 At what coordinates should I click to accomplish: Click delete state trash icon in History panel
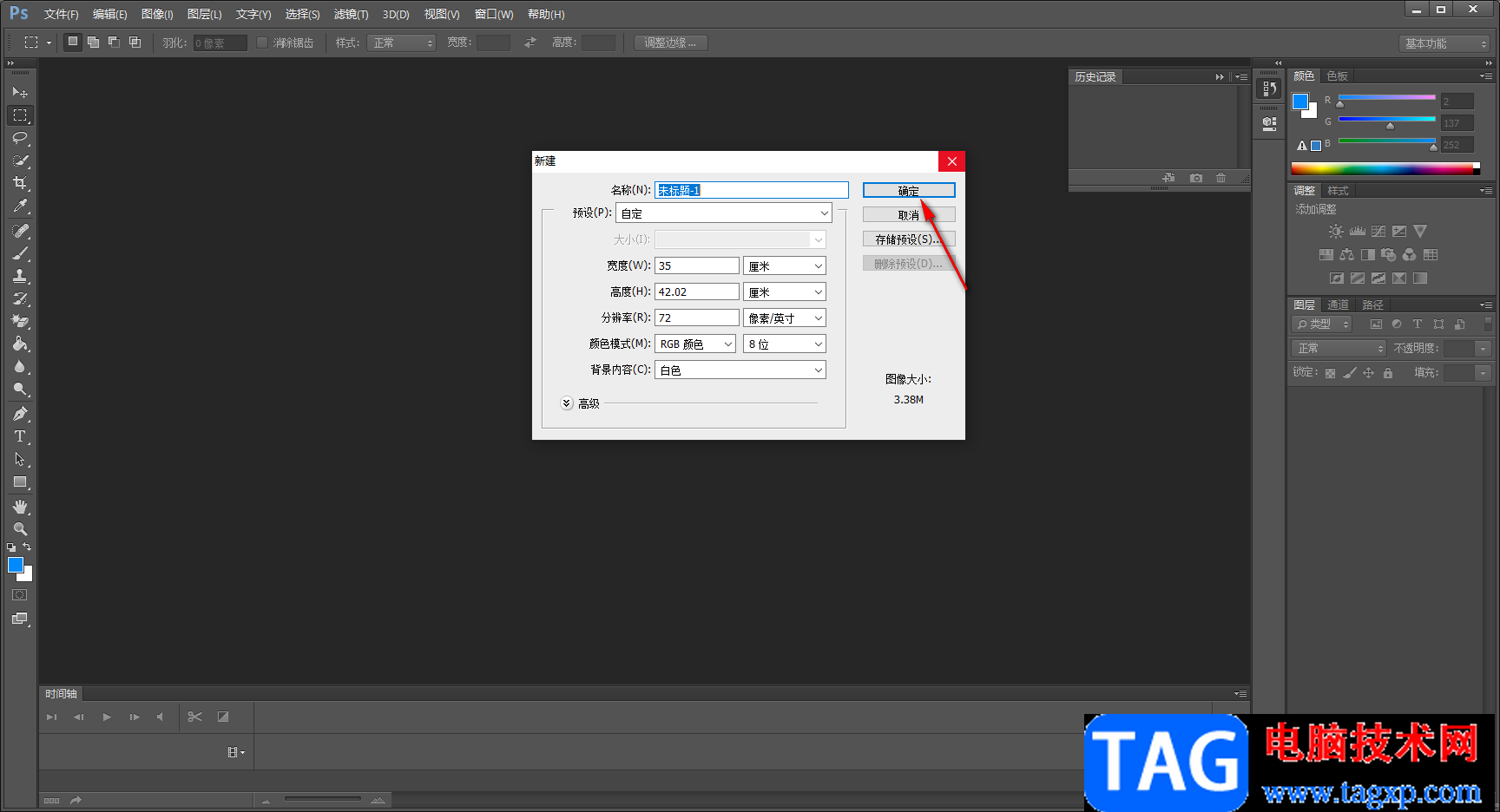pyautogui.click(x=1220, y=178)
